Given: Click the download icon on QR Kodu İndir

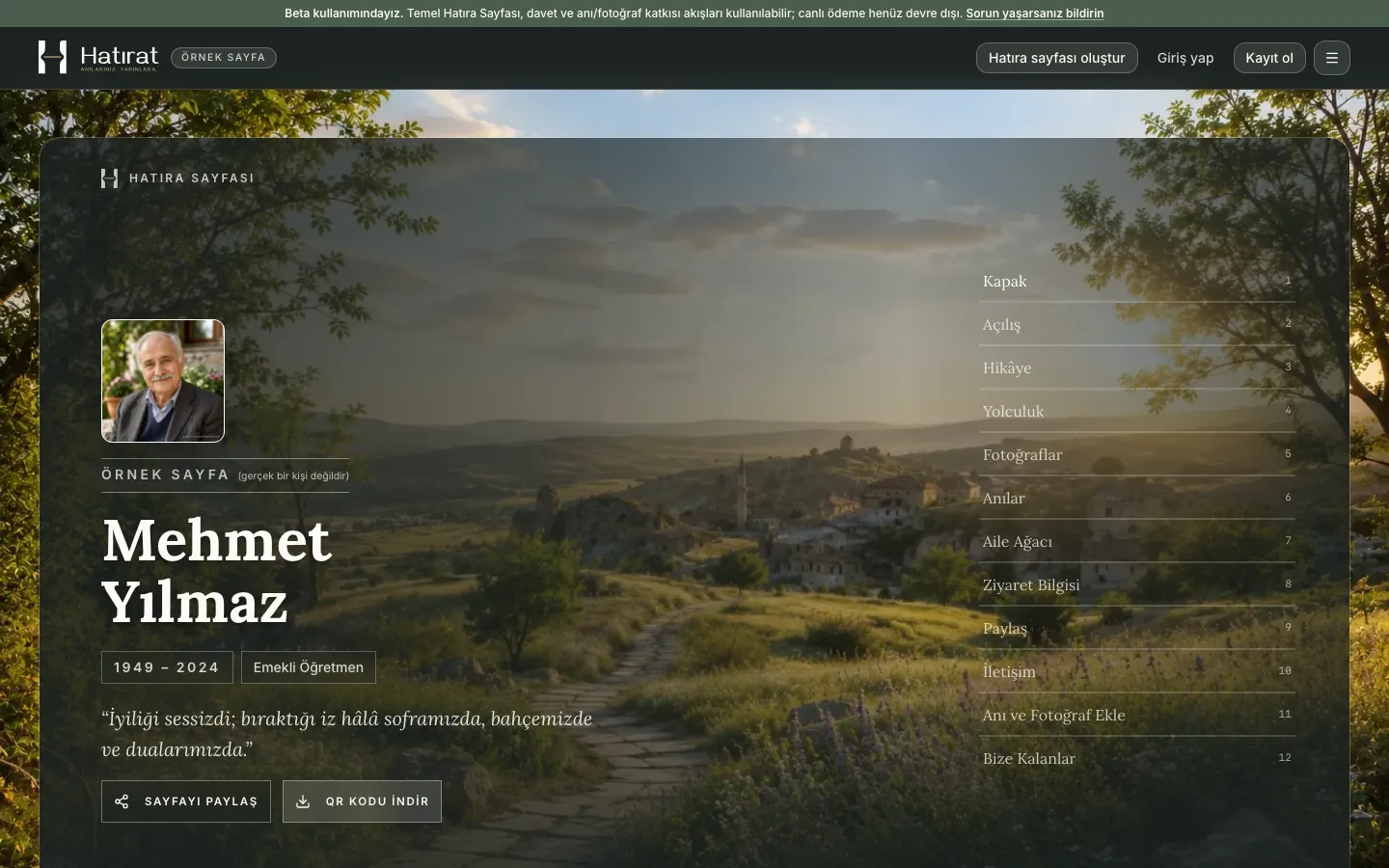Looking at the screenshot, I should coord(303,801).
